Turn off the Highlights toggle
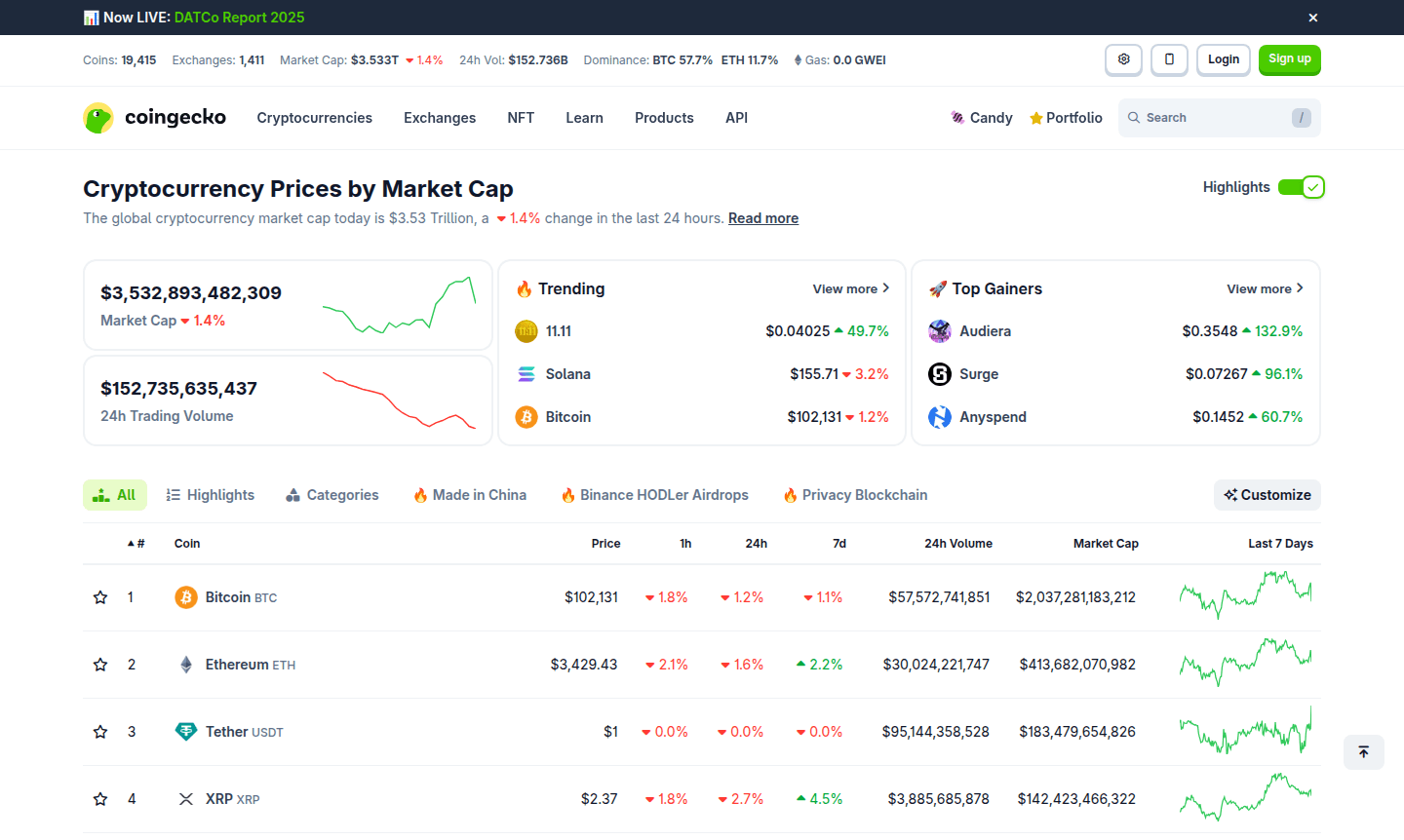The height and width of the screenshot is (840, 1404). click(x=1302, y=186)
